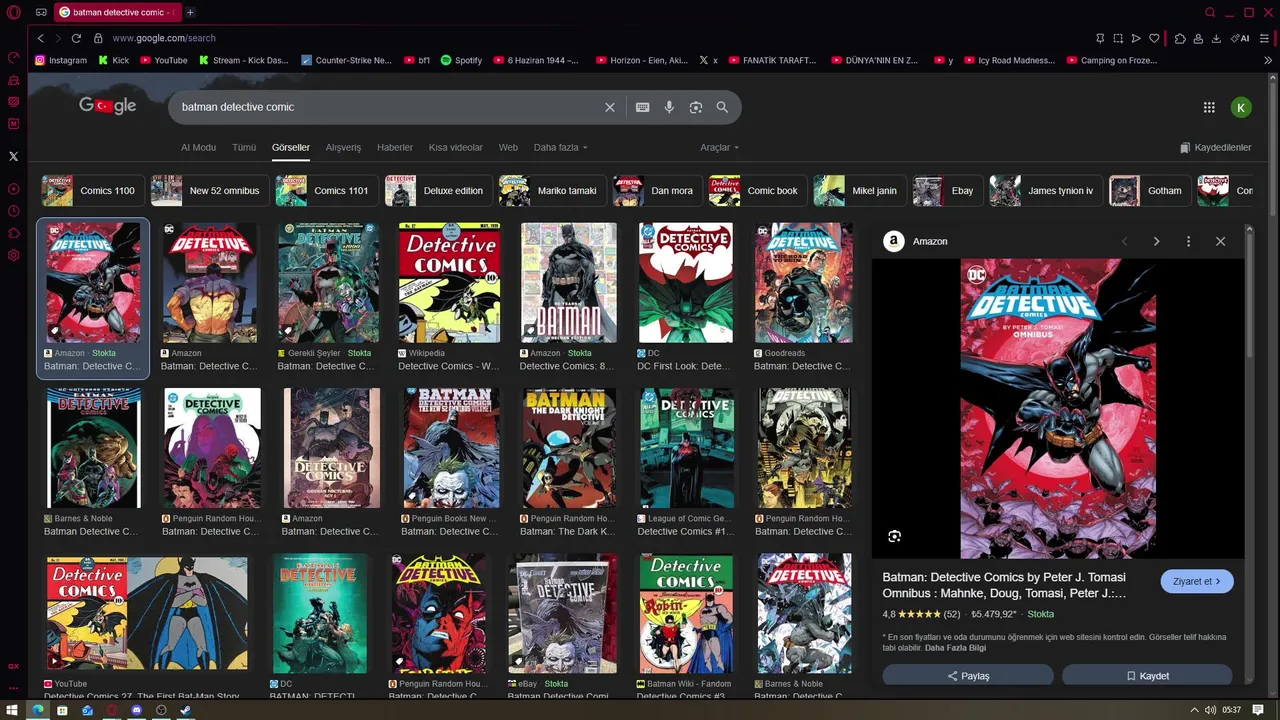Viewport: 1280px width, 720px height.
Task: Click the address bar URL
Action: (164, 38)
